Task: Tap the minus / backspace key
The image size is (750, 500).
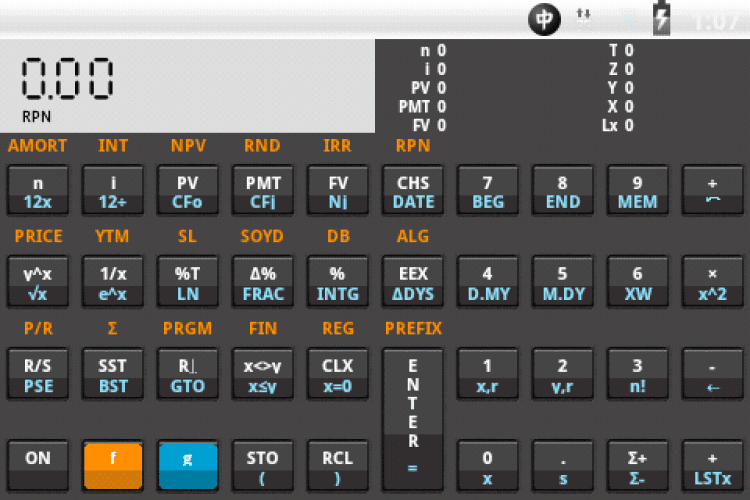Action: click(x=713, y=374)
